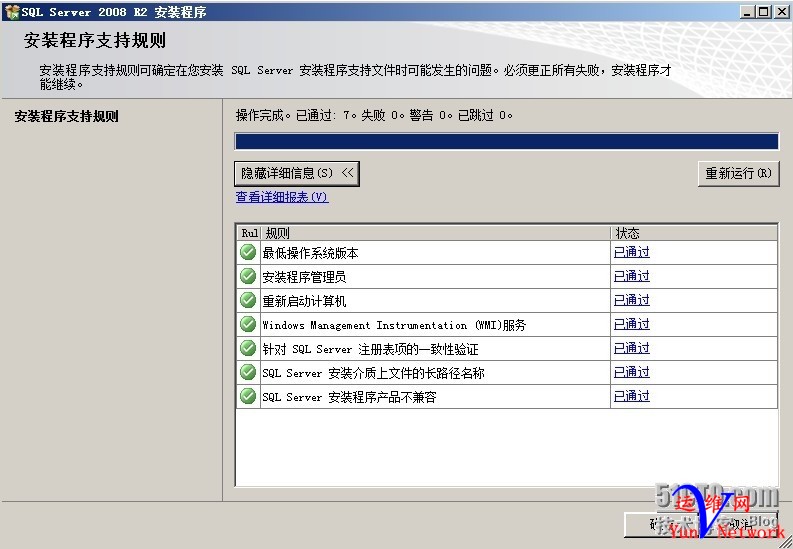Minimize the setup window
The height and width of the screenshot is (549, 793).
(x=747, y=12)
